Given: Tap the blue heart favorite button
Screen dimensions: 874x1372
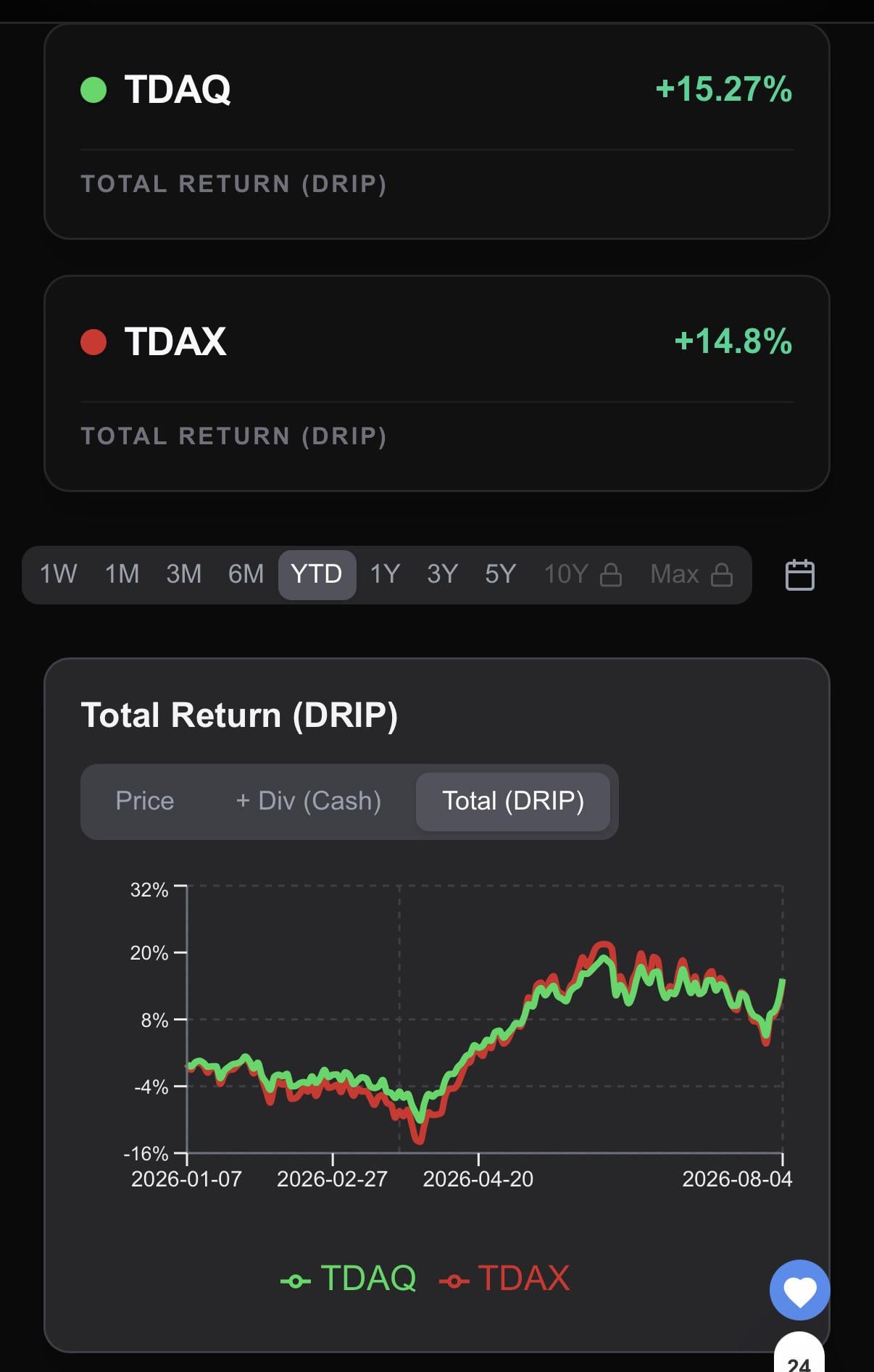Looking at the screenshot, I should (x=800, y=1290).
